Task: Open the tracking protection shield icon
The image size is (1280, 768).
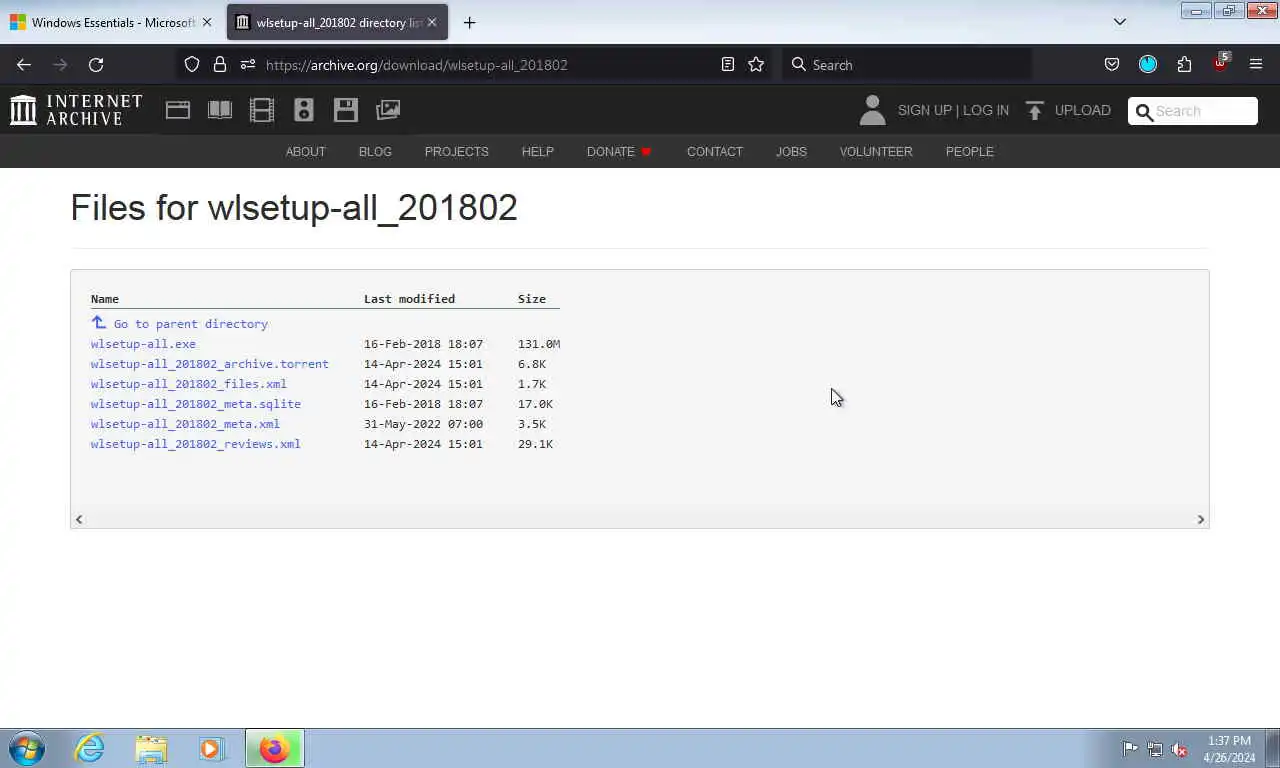Action: point(192,65)
